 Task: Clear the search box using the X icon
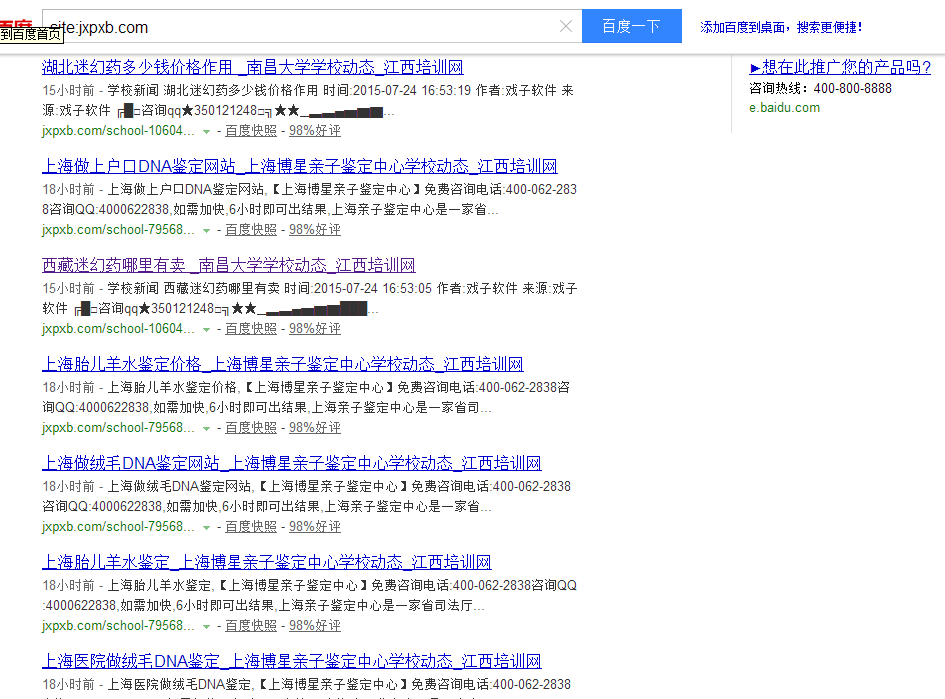566,26
